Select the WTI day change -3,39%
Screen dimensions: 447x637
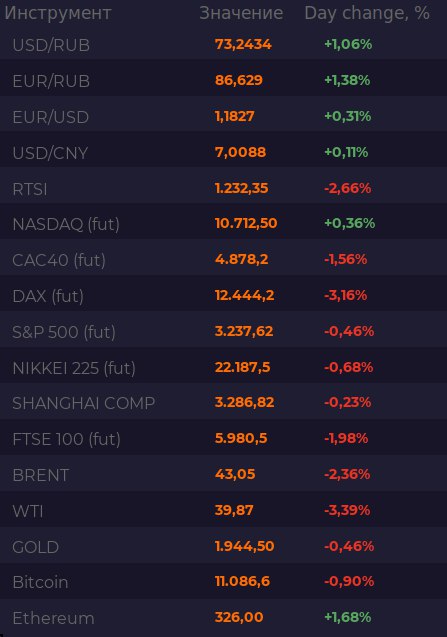click(347, 510)
